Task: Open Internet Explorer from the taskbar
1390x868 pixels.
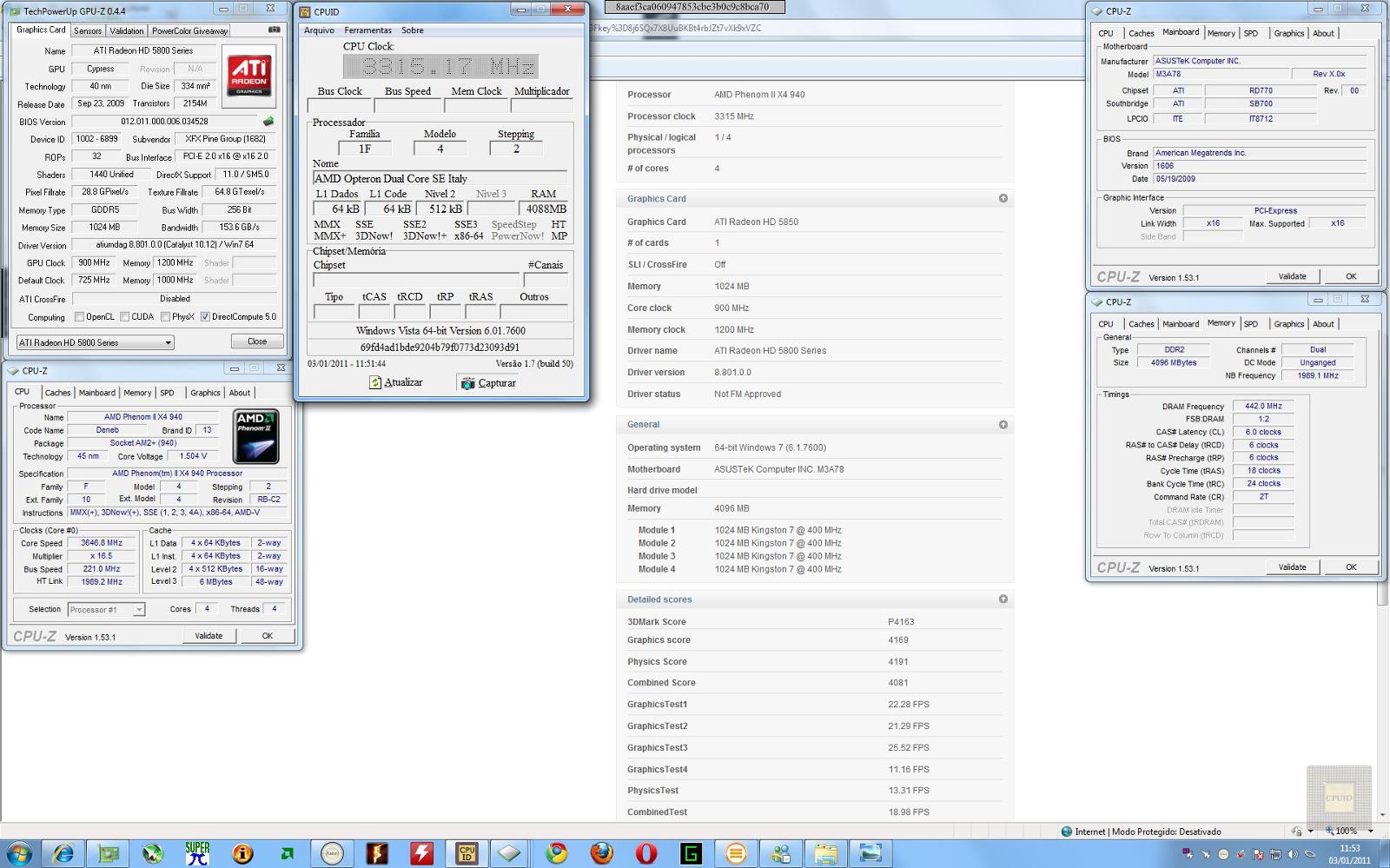Action: coord(63,853)
